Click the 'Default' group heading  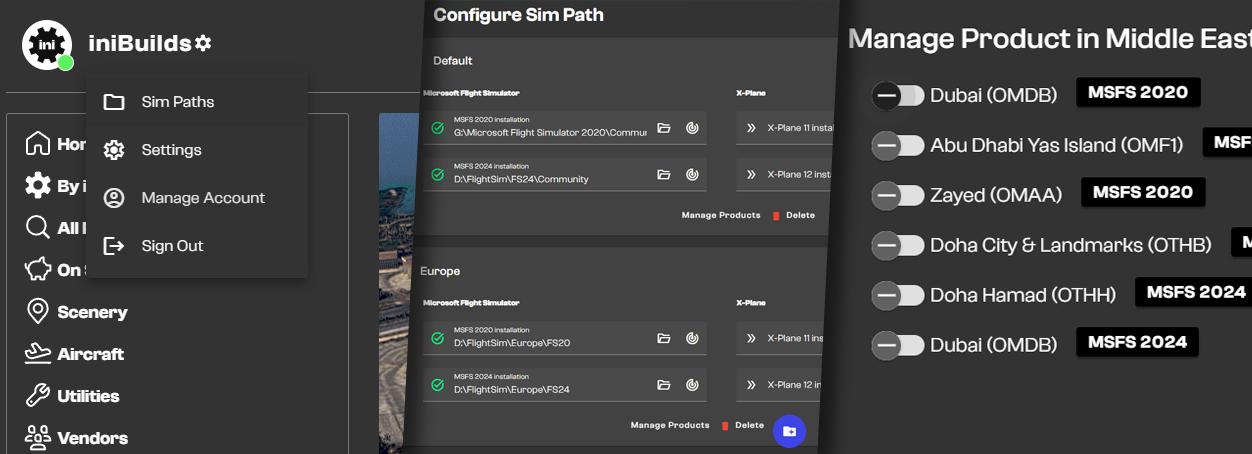point(453,61)
